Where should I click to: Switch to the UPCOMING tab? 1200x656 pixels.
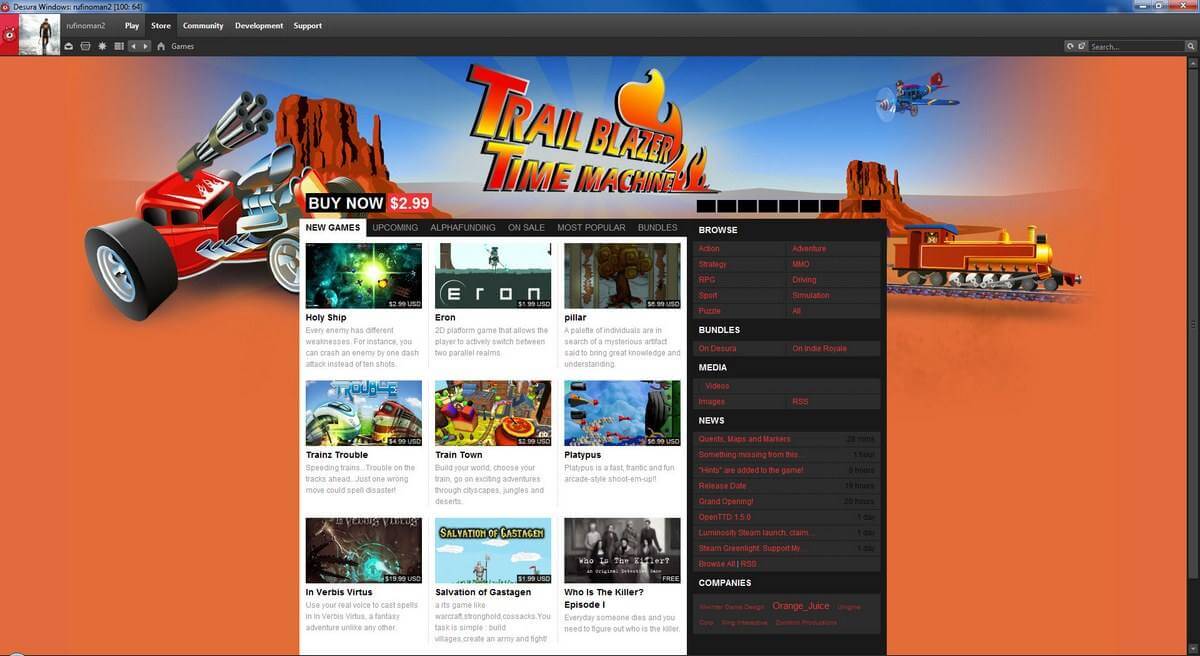395,228
